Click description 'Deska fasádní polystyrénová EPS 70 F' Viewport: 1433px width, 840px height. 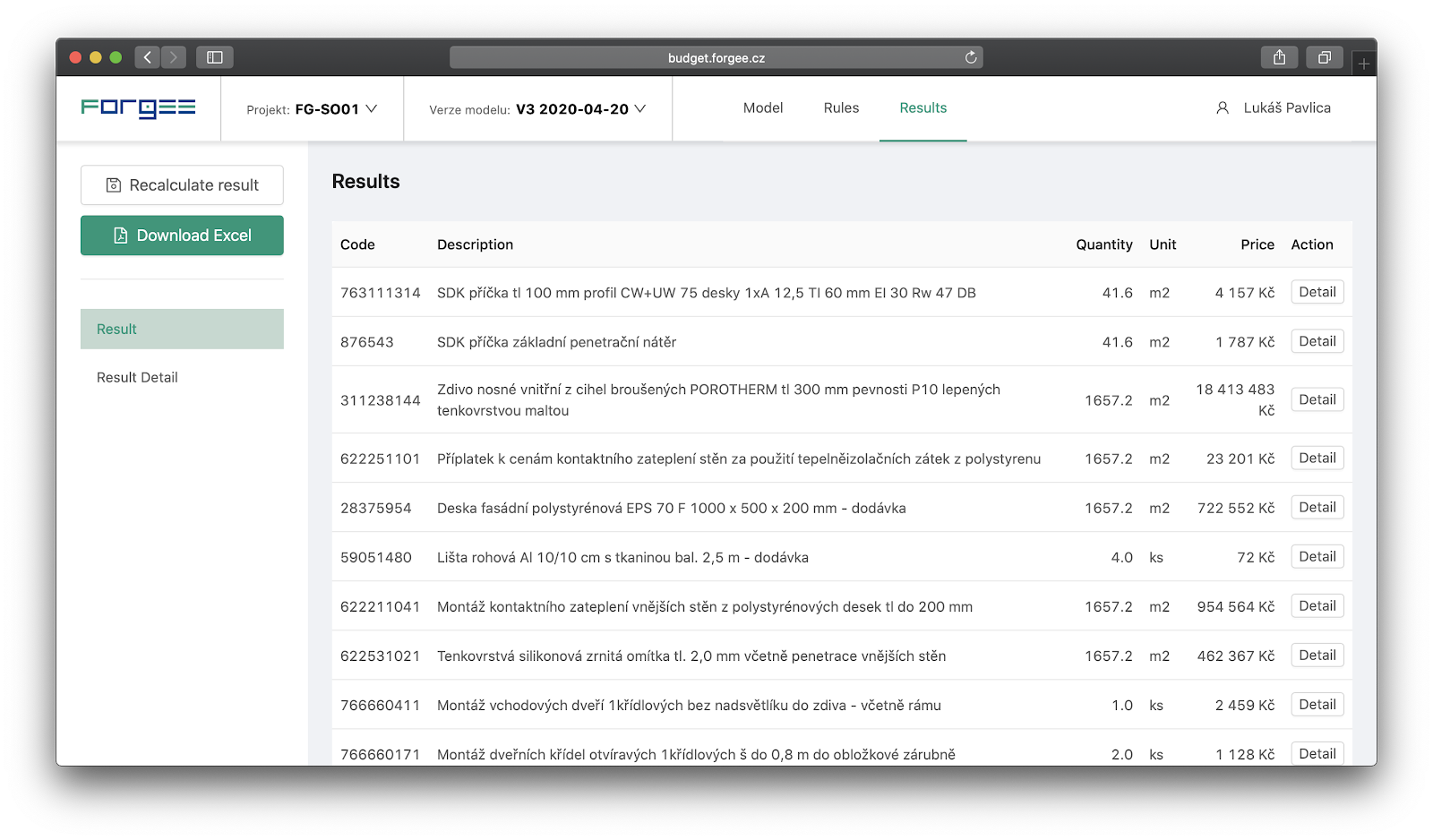click(672, 508)
